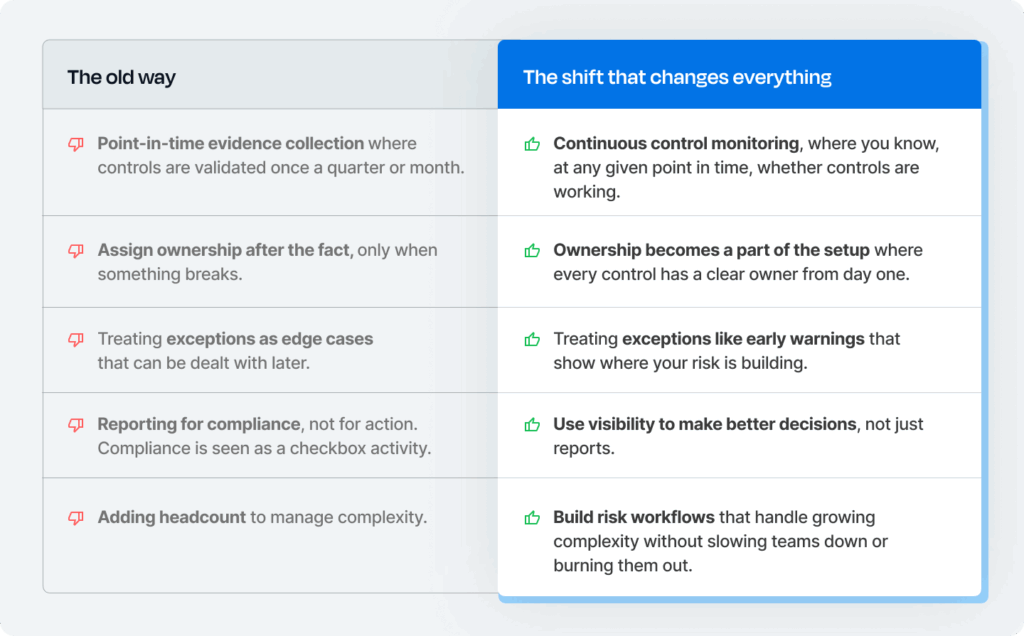Click the 'Point-in-time evidence collection' bold text
This screenshot has height=636, width=1024.
point(231,143)
